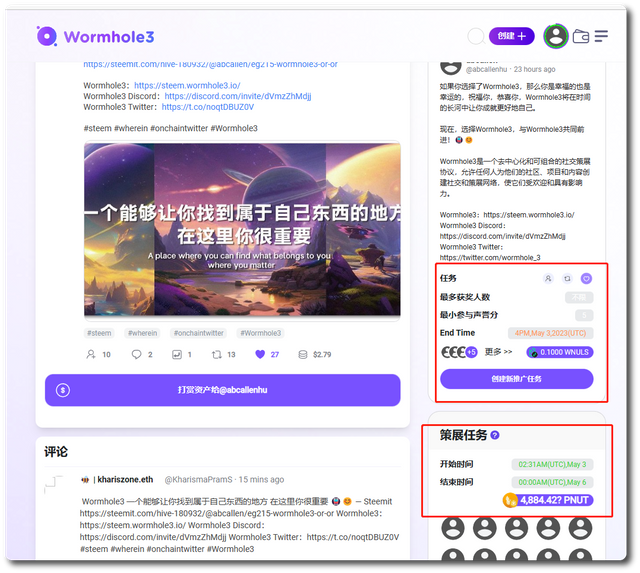Open the khariszone.eth username
The image size is (640, 573).
point(125,480)
